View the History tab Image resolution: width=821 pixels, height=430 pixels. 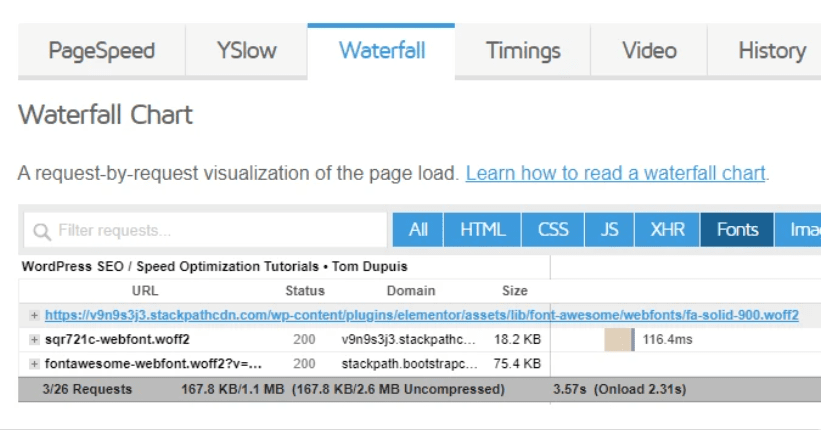coord(771,51)
